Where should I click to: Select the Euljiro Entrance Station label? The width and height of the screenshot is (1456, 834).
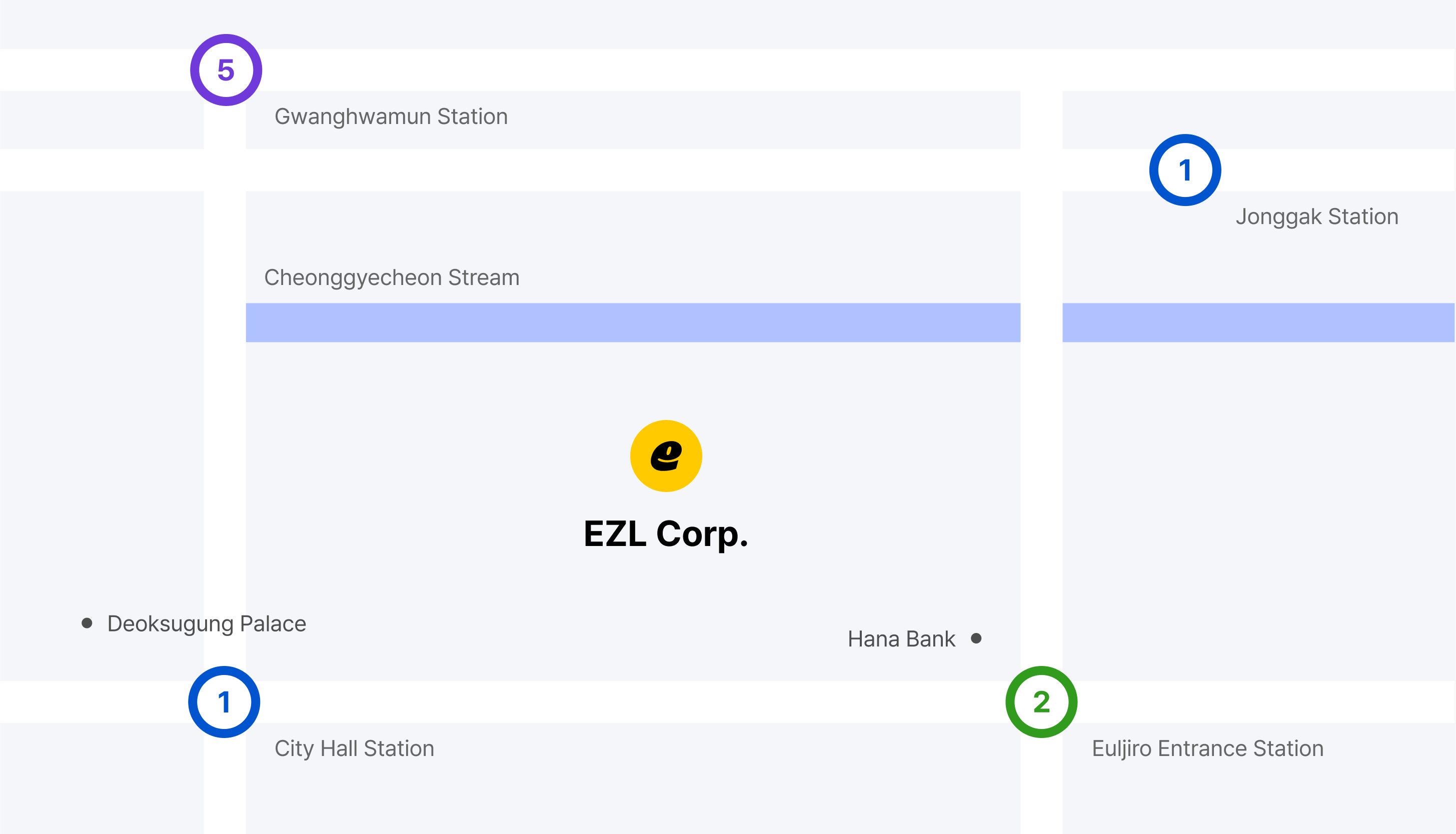1208,748
